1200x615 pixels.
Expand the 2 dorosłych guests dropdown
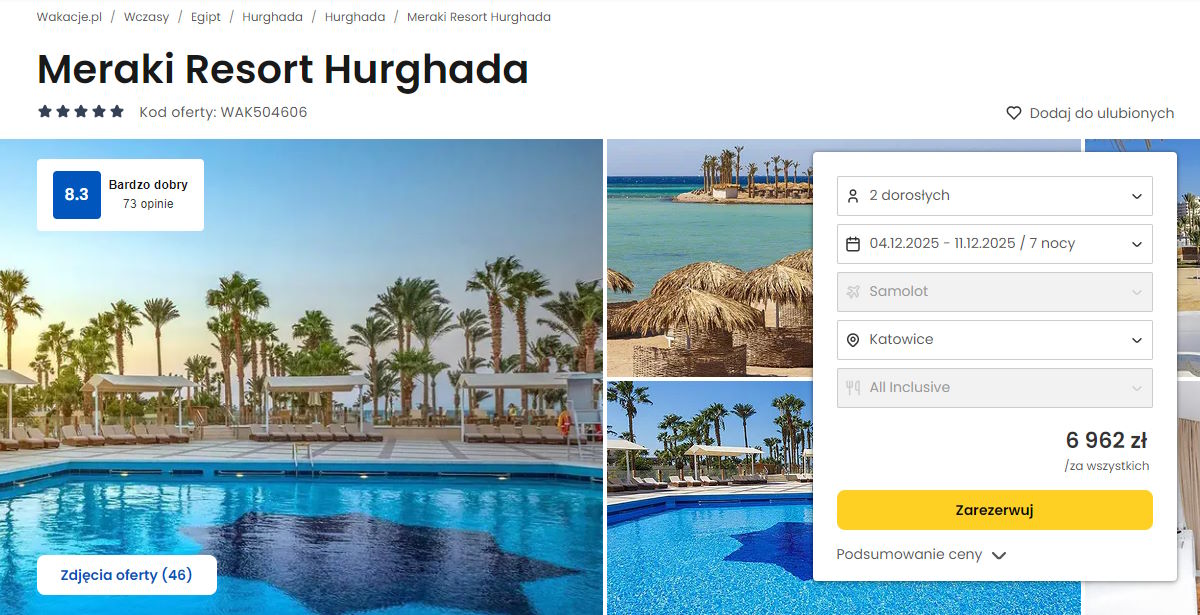click(995, 196)
